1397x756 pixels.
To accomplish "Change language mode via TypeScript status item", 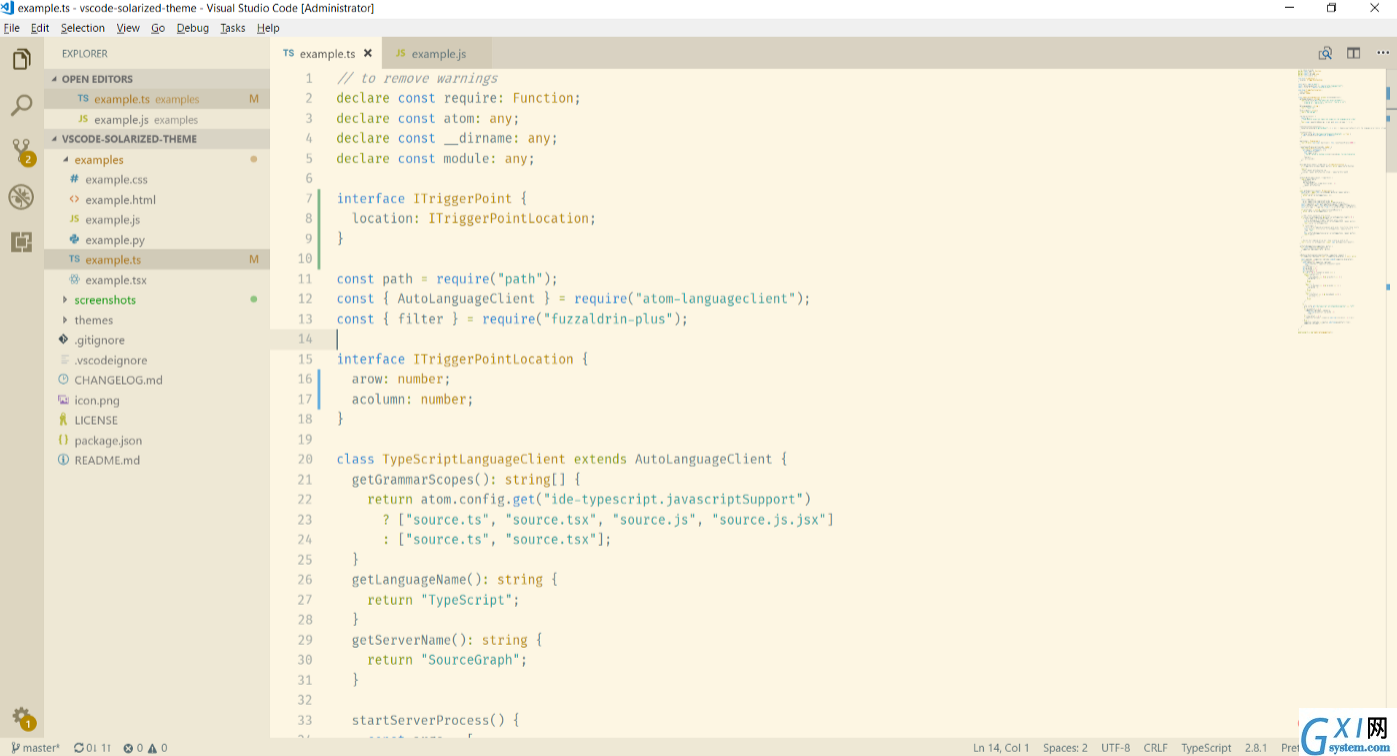I will pos(1206,747).
